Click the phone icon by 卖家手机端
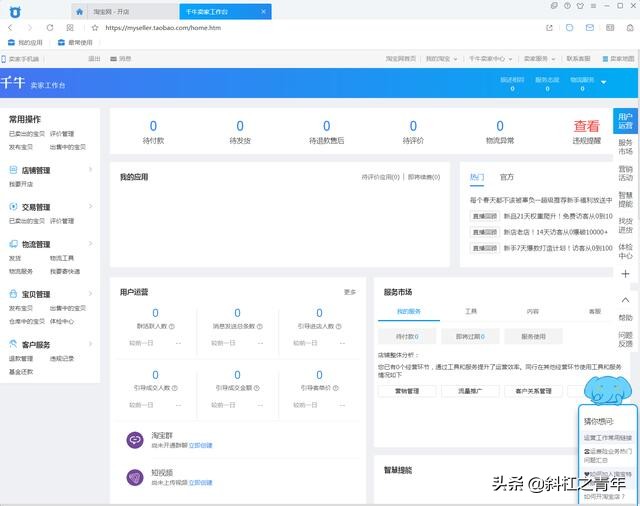 pos(4,59)
